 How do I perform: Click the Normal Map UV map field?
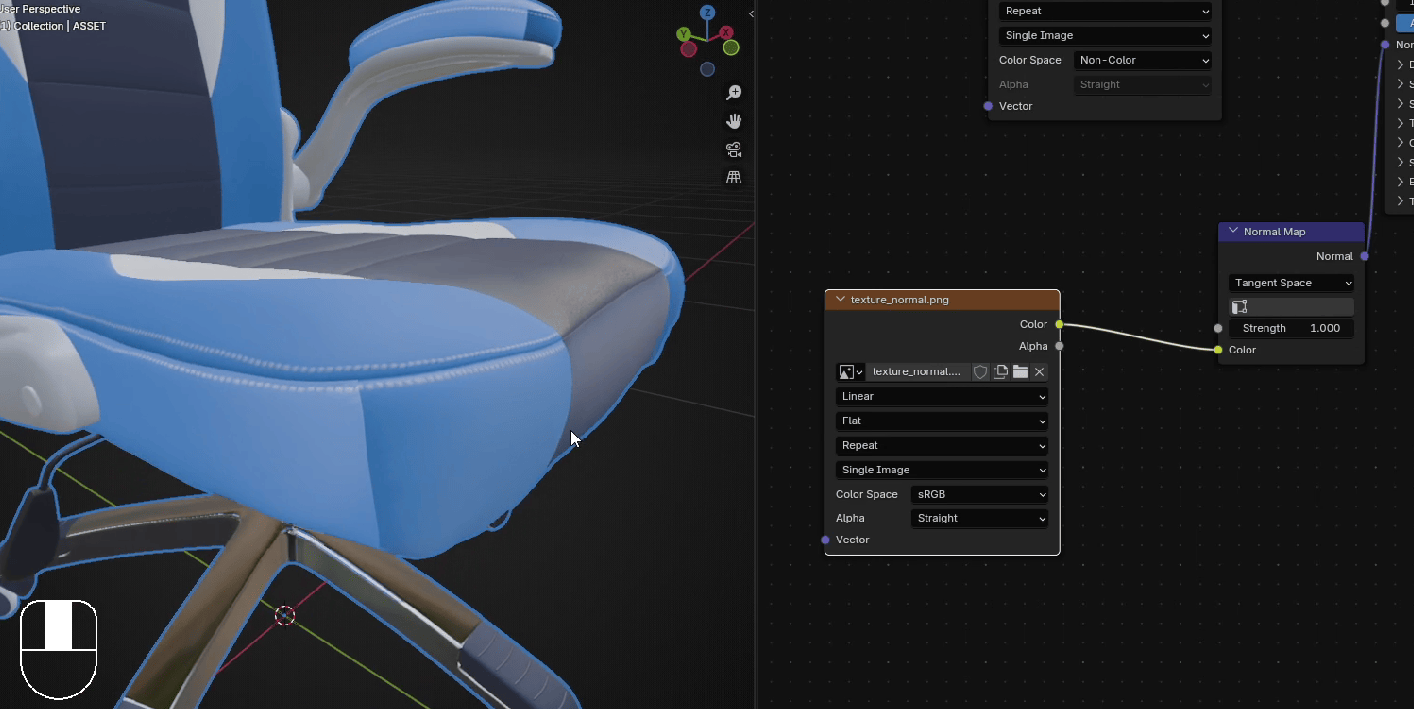[1291, 307]
